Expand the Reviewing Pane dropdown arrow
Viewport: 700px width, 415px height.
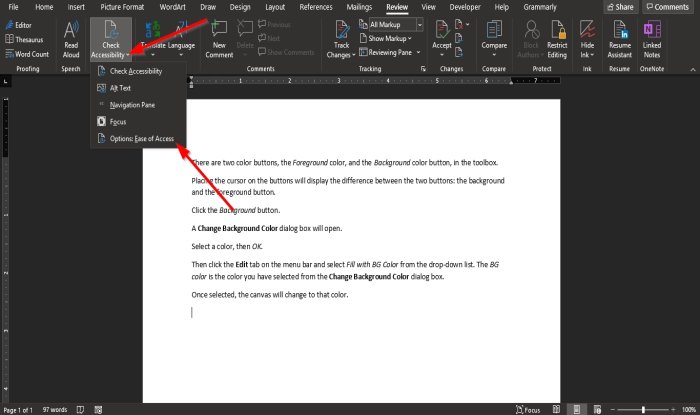(x=418, y=53)
